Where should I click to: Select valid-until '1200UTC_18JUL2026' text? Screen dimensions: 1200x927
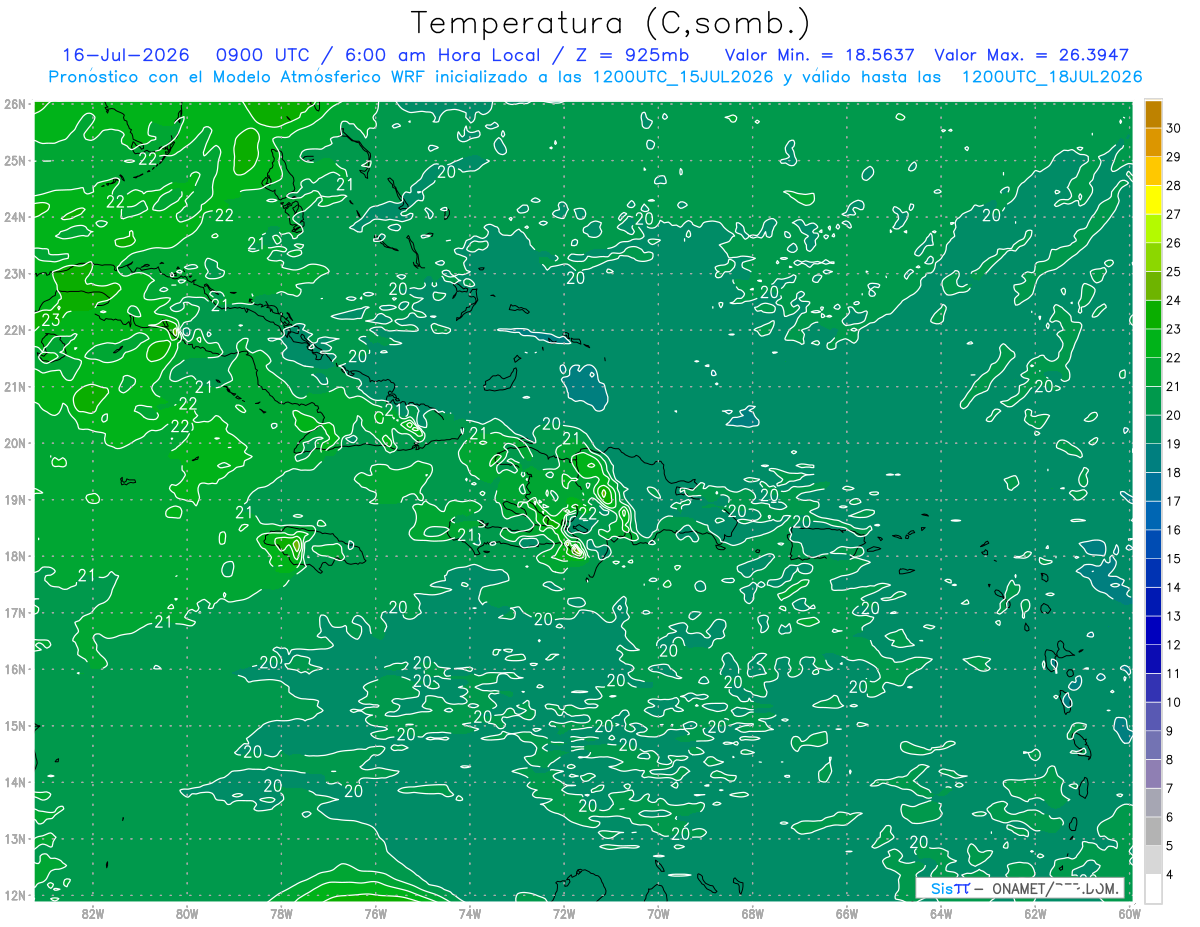(x=1052, y=77)
